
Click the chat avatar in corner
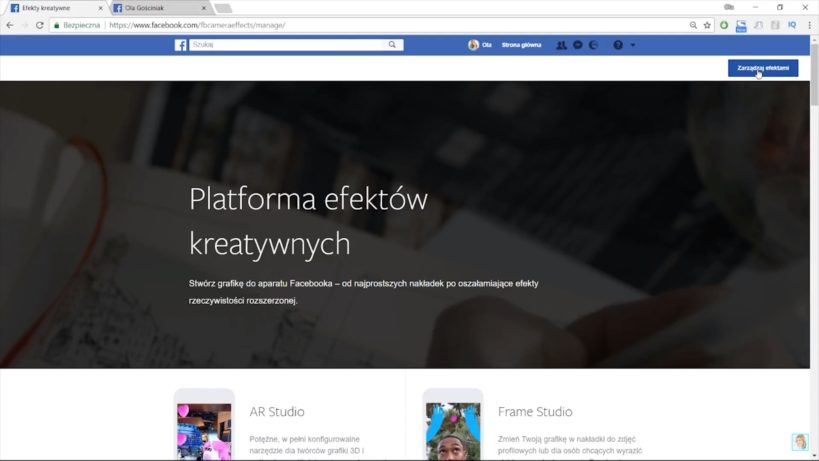pyautogui.click(x=800, y=442)
